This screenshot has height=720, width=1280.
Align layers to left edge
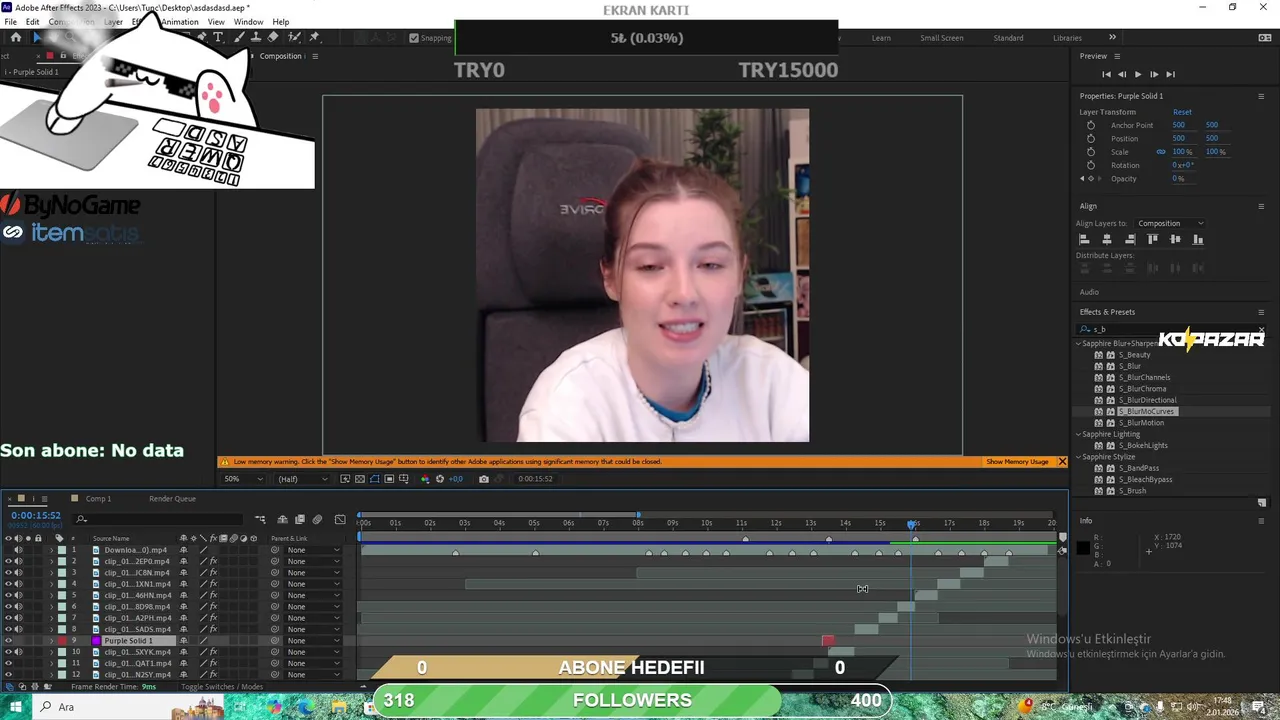coord(1084,239)
